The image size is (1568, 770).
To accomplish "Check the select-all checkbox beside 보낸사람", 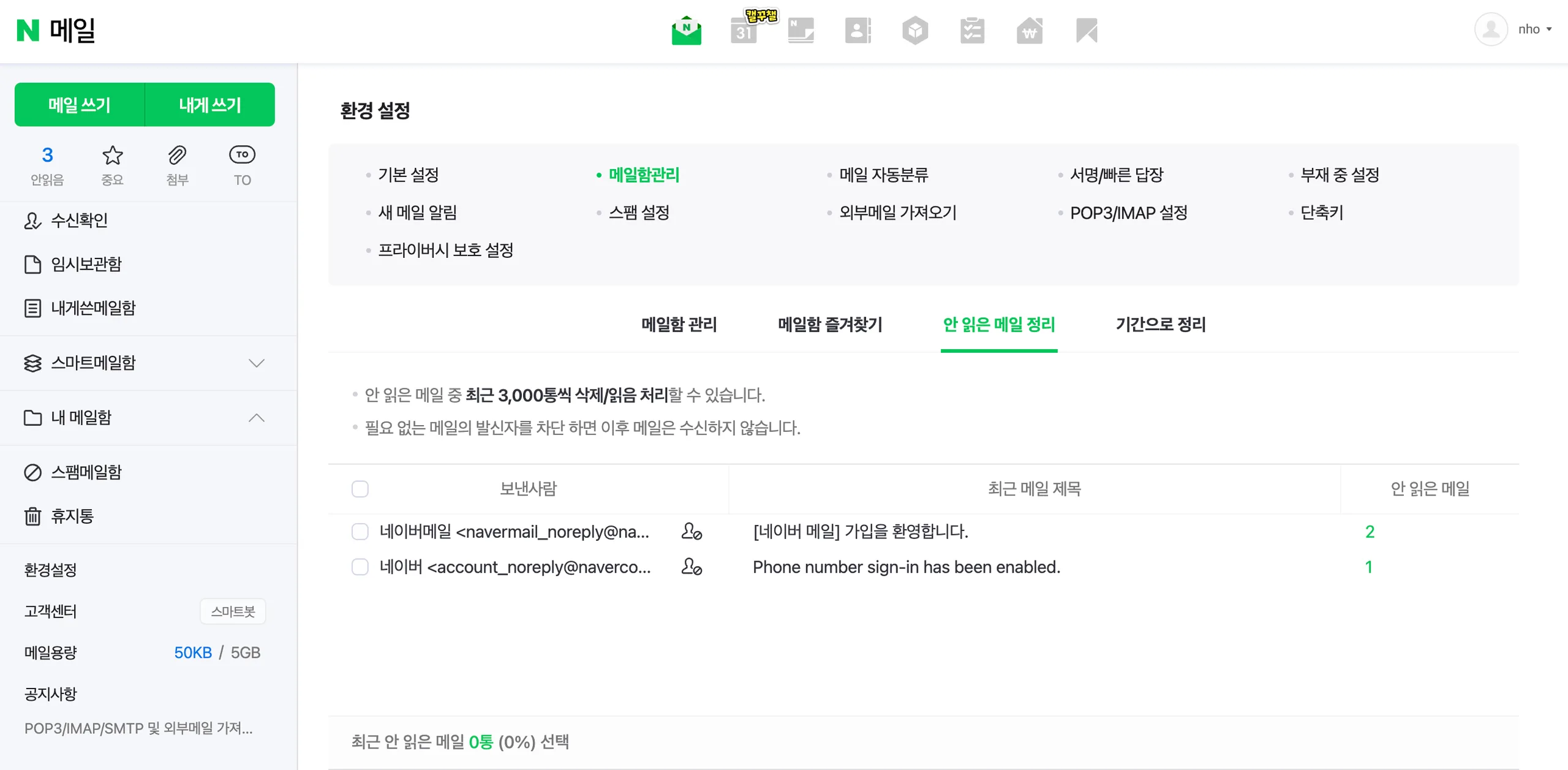I will click(x=360, y=489).
